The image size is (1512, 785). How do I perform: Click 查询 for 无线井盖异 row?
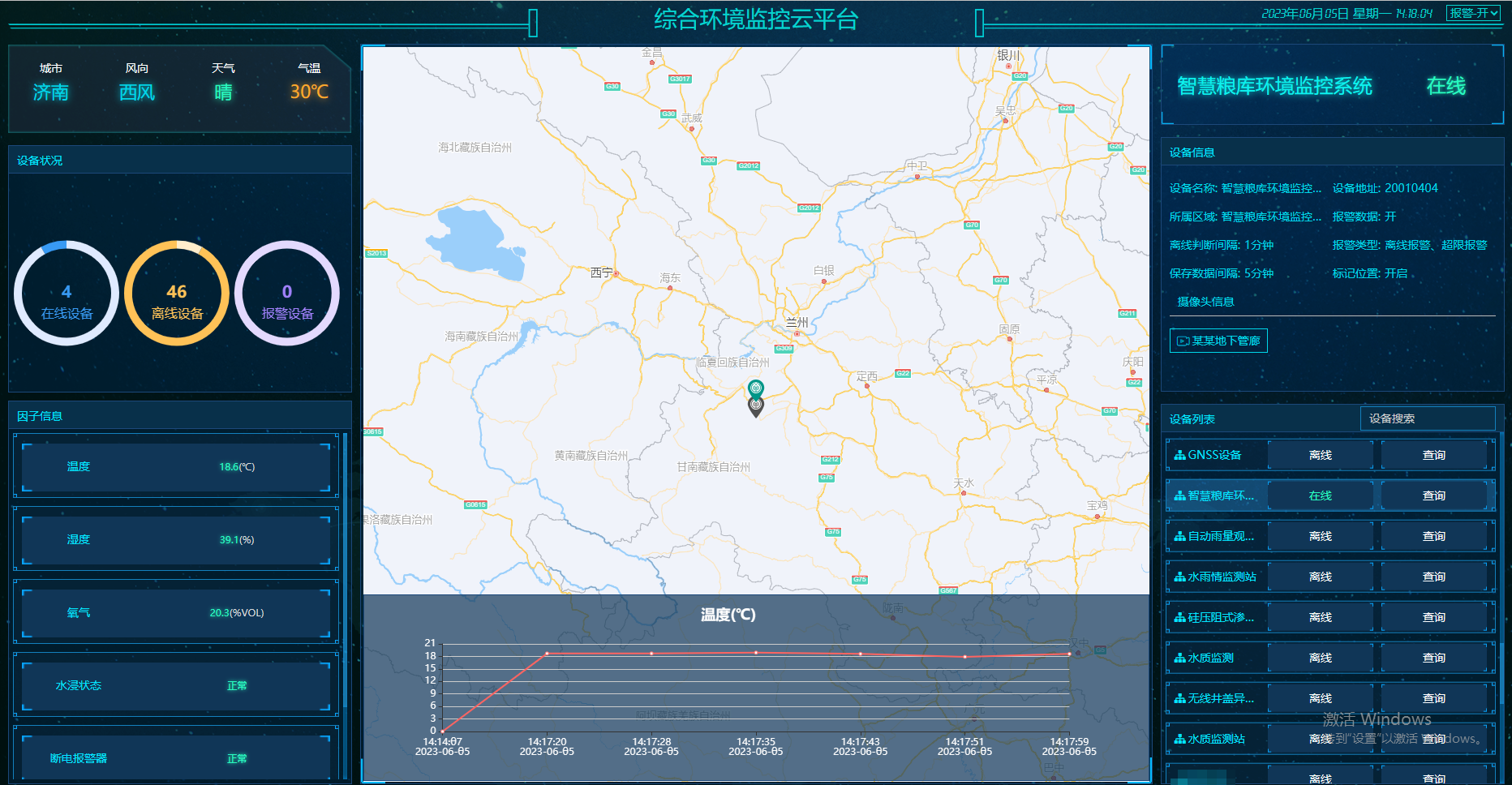[x=1434, y=698]
